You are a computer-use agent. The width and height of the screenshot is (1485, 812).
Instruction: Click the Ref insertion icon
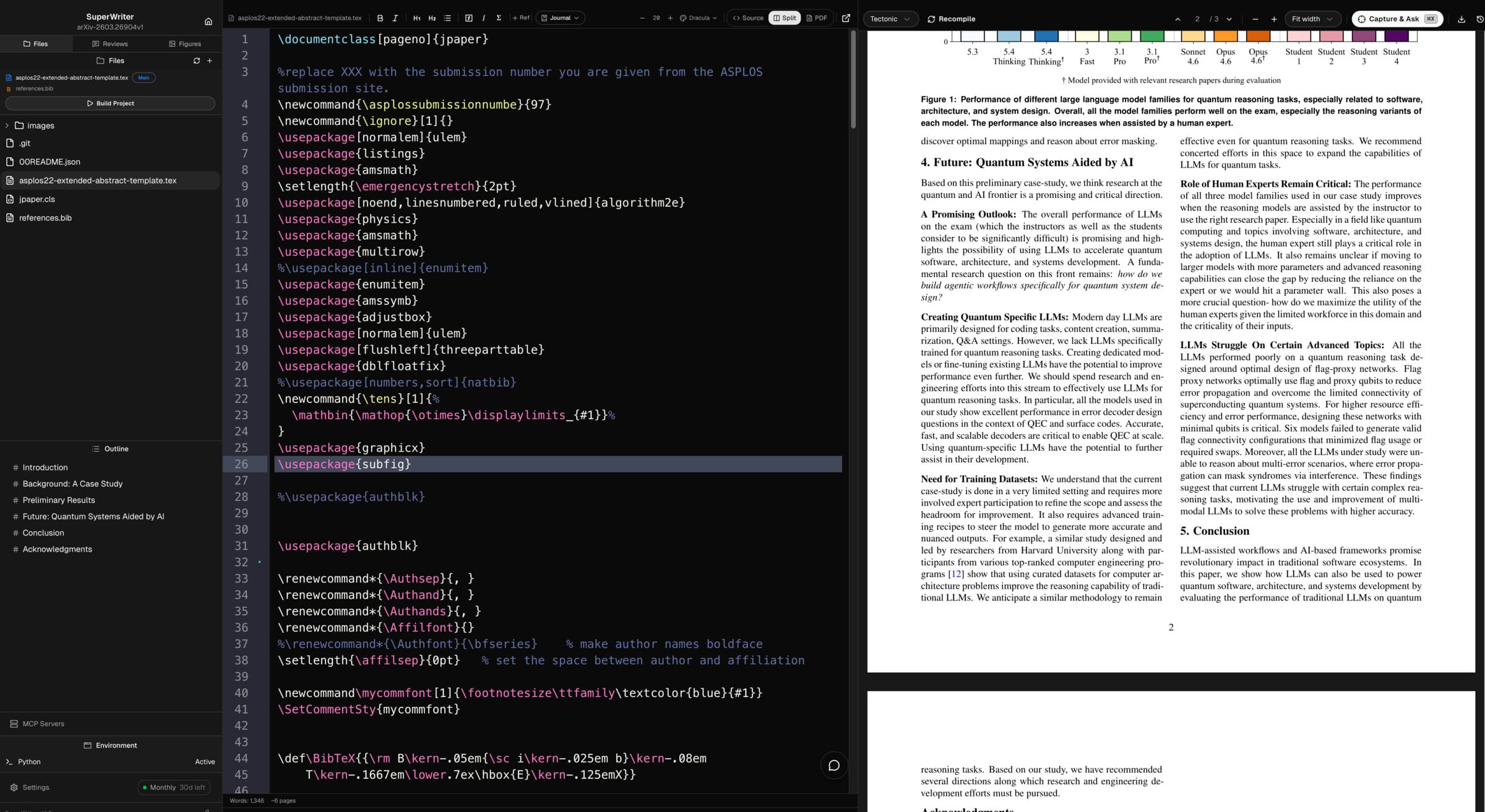pyautogui.click(x=520, y=18)
